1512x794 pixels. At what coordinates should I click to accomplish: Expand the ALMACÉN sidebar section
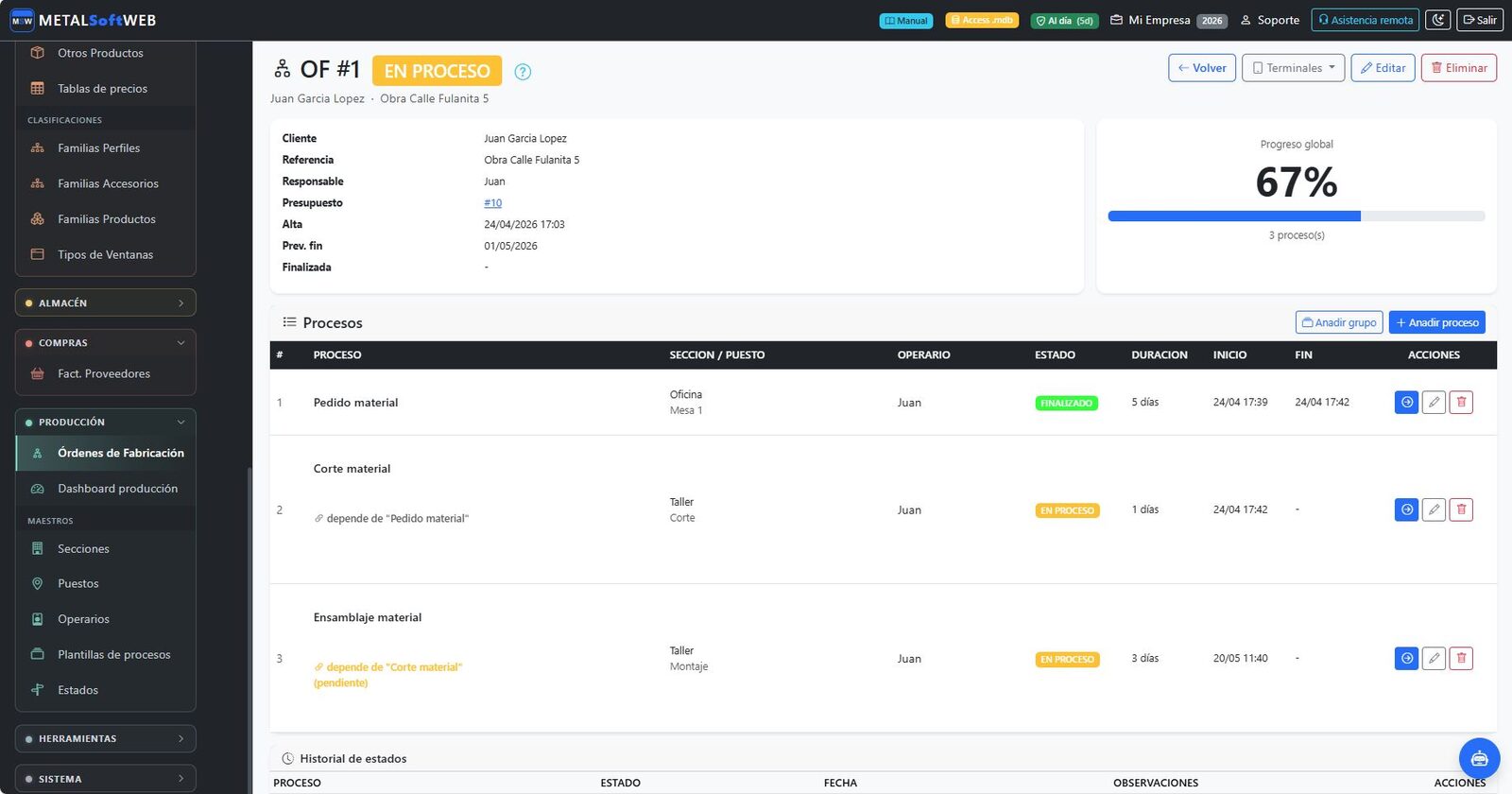tap(106, 303)
